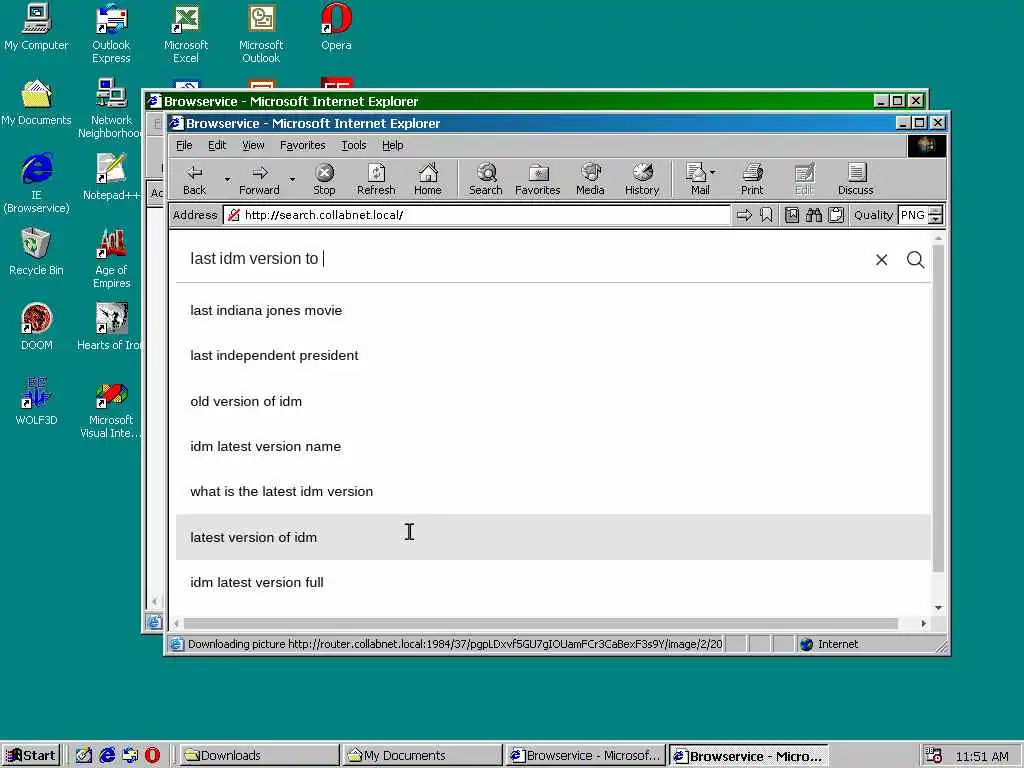Image resolution: width=1024 pixels, height=768 pixels.
Task: Open the Favorites toolbar button
Action: [537, 179]
